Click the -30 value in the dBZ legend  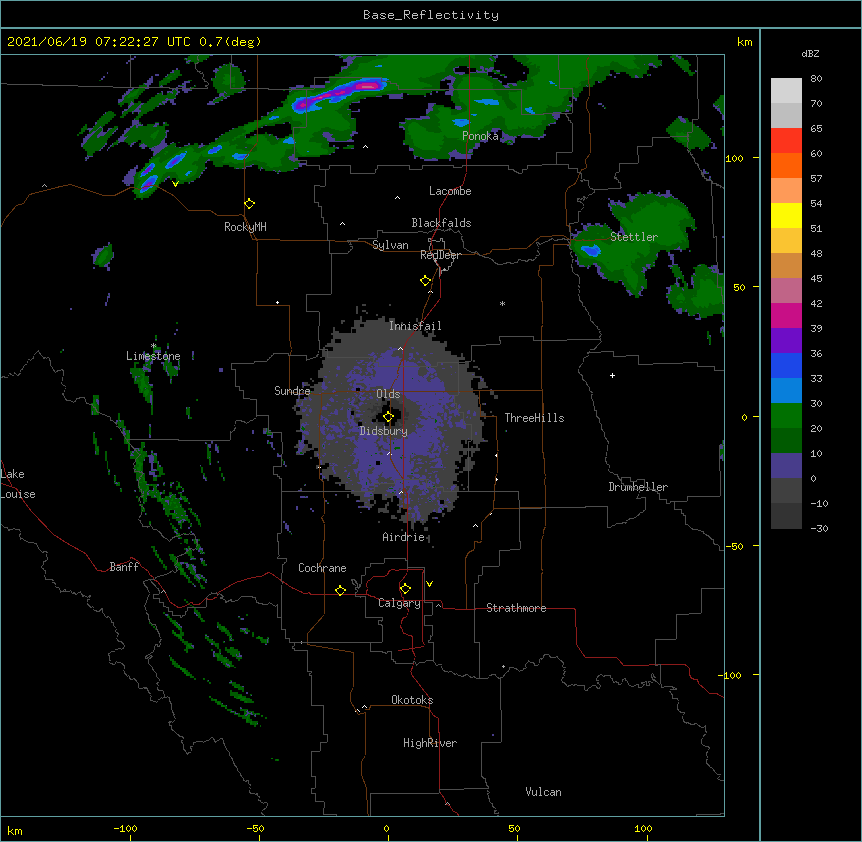point(819,529)
